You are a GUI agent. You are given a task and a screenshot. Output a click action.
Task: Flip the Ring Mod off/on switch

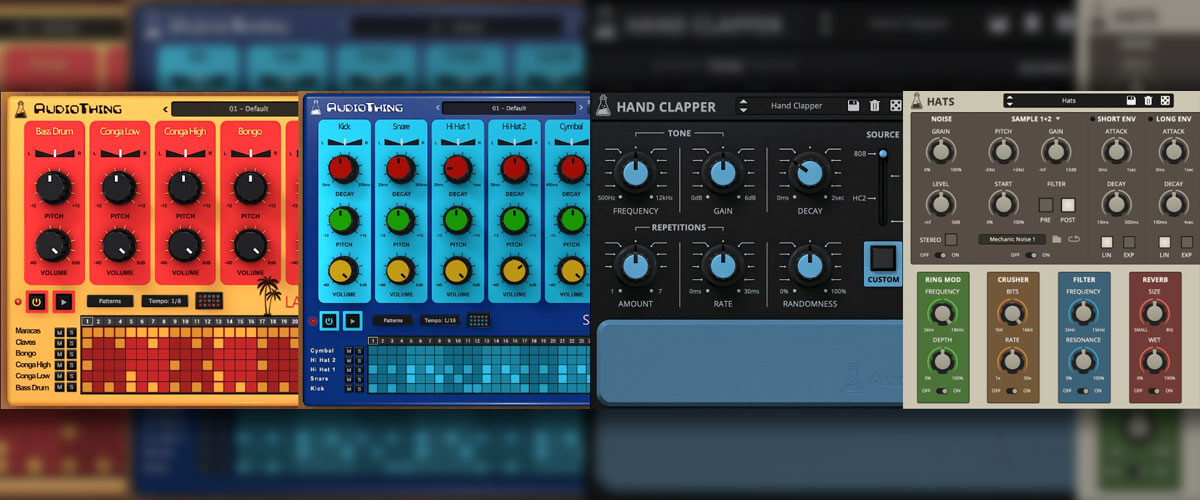[942, 391]
